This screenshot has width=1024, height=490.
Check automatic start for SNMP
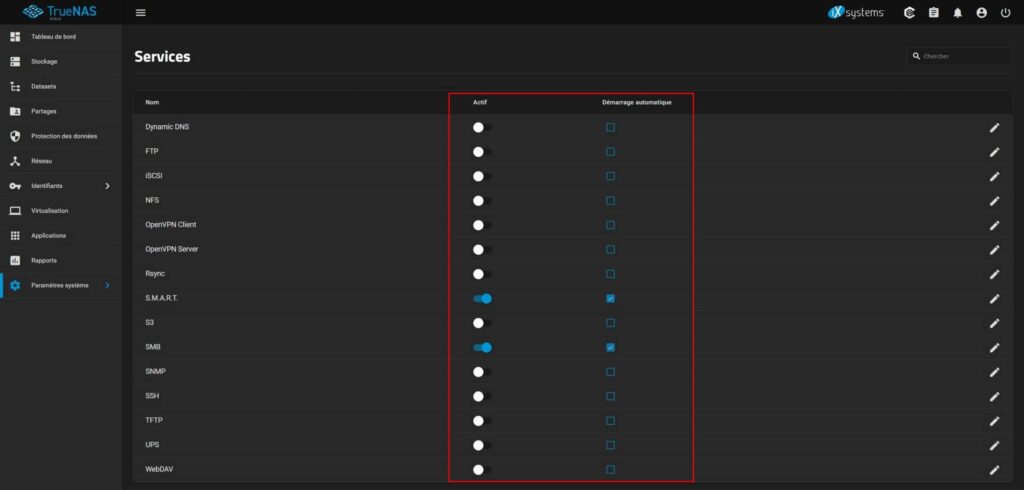point(610,372)
